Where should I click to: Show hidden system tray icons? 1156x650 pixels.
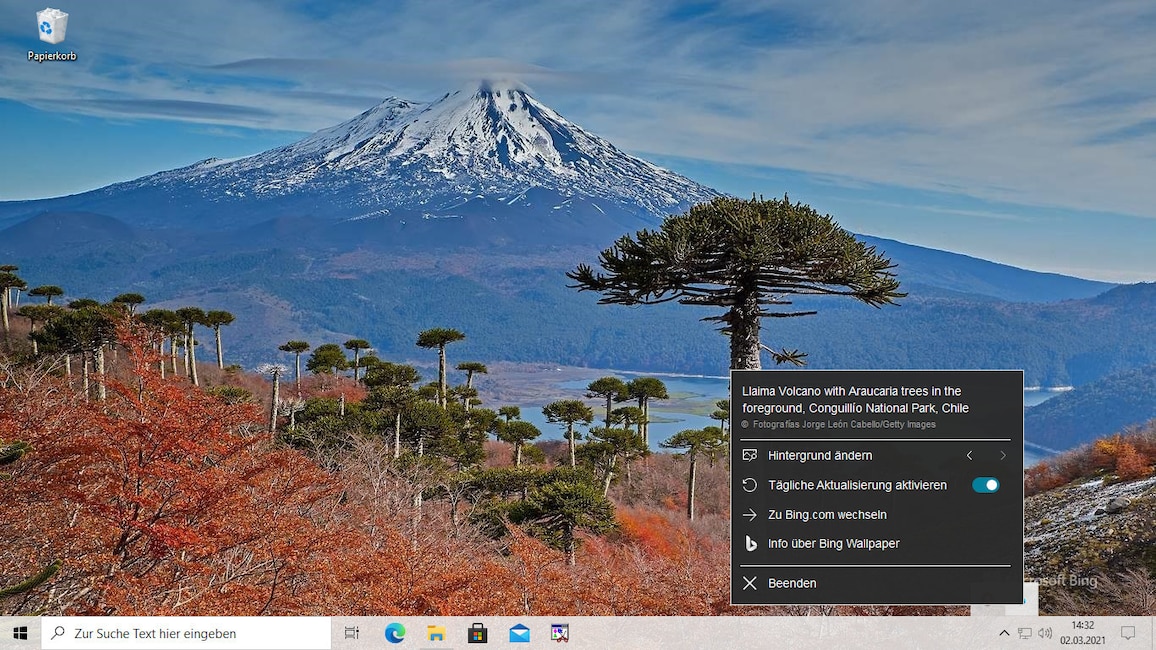tap(1003, 633)
